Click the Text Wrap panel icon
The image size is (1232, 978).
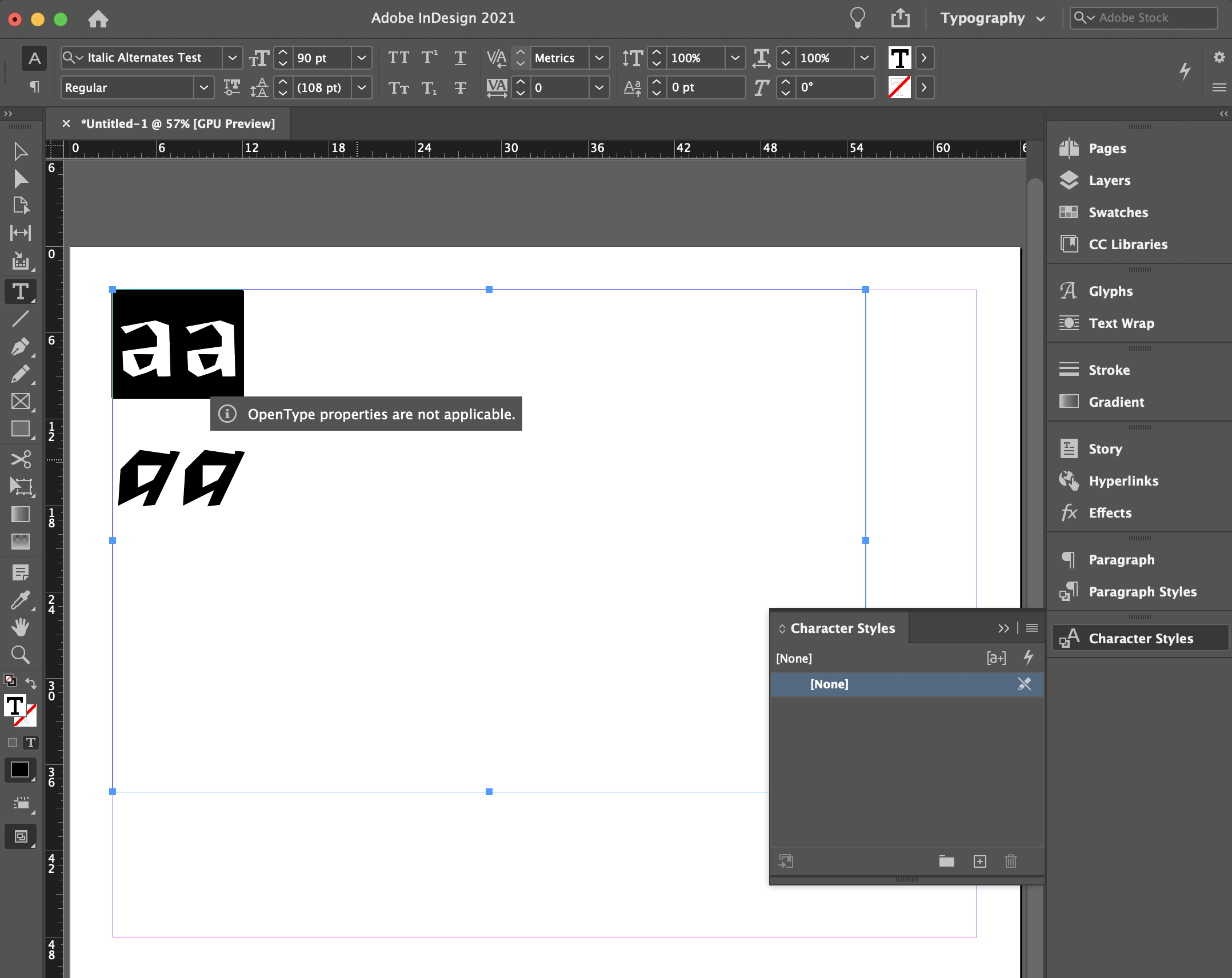[1068, 323]
